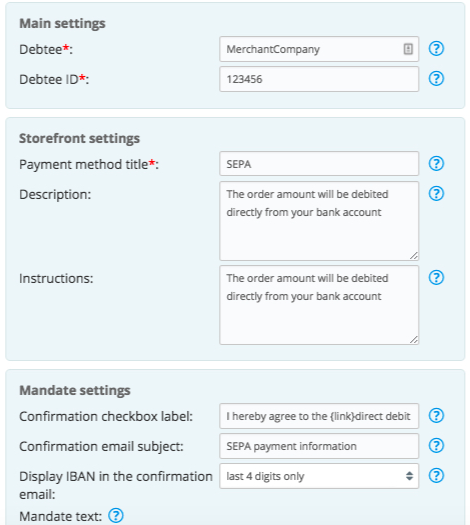Click Display IBAN in the confirmation email label
The image size is (470, 525).
(x=116, y=485)
